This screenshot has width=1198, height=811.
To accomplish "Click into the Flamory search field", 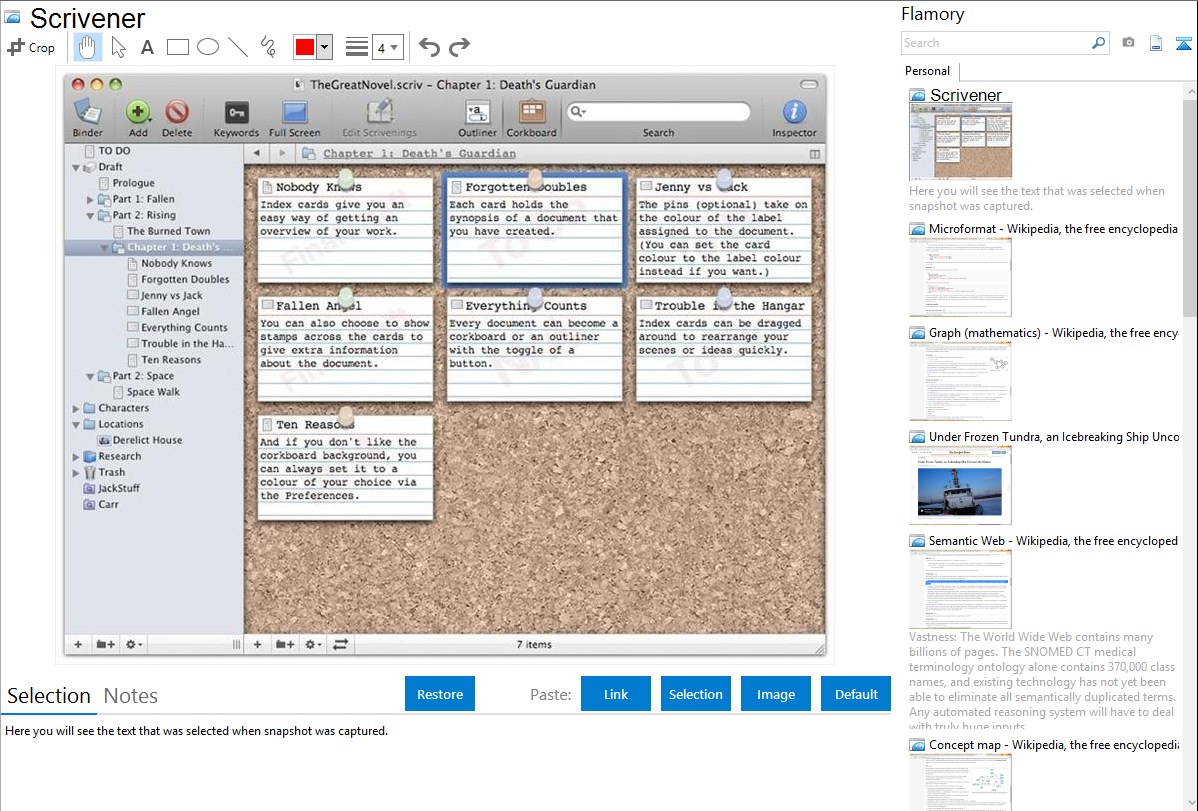I will [x=996, y=43].
